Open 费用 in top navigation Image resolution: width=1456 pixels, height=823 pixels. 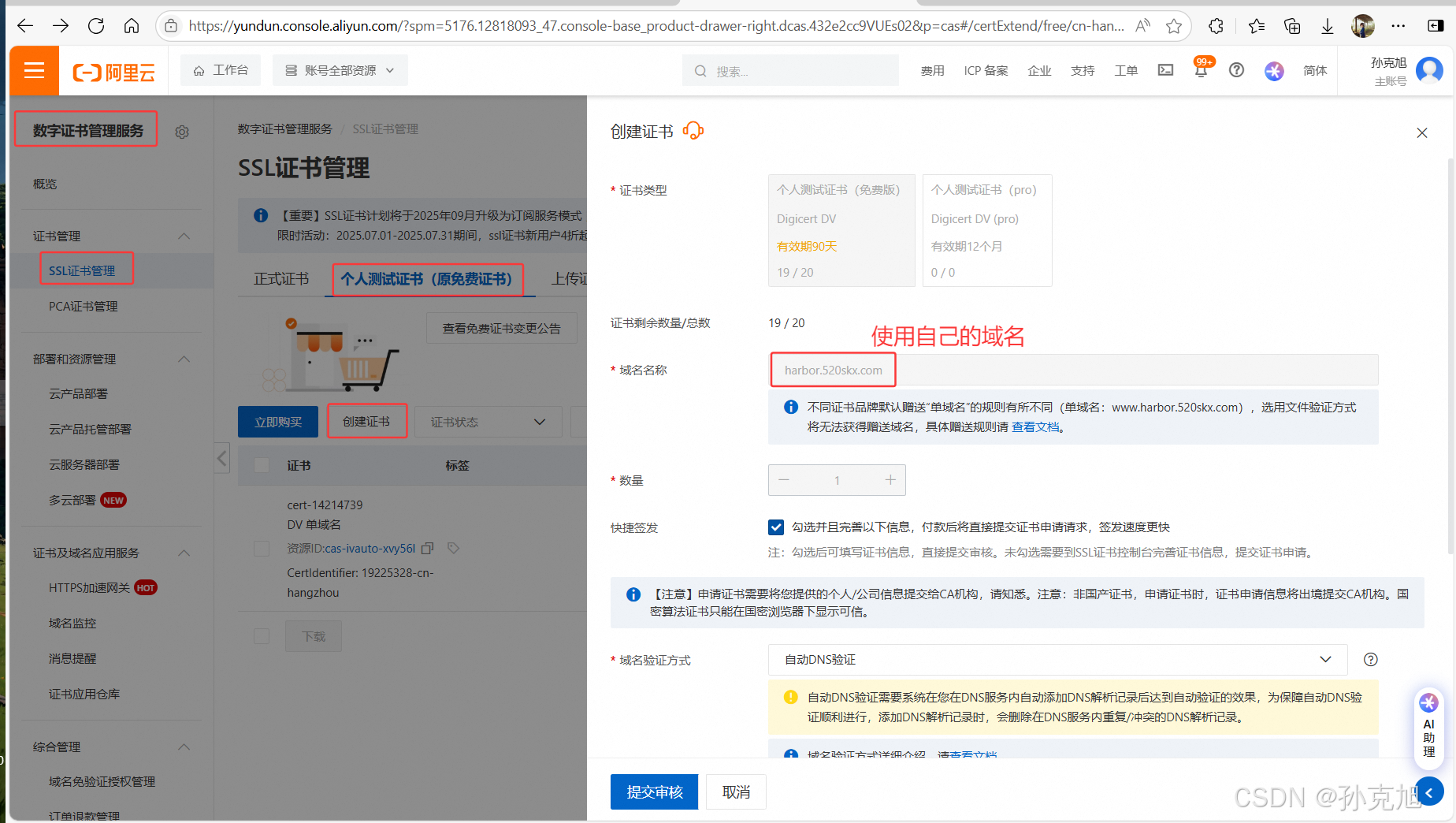coord(932,70)
